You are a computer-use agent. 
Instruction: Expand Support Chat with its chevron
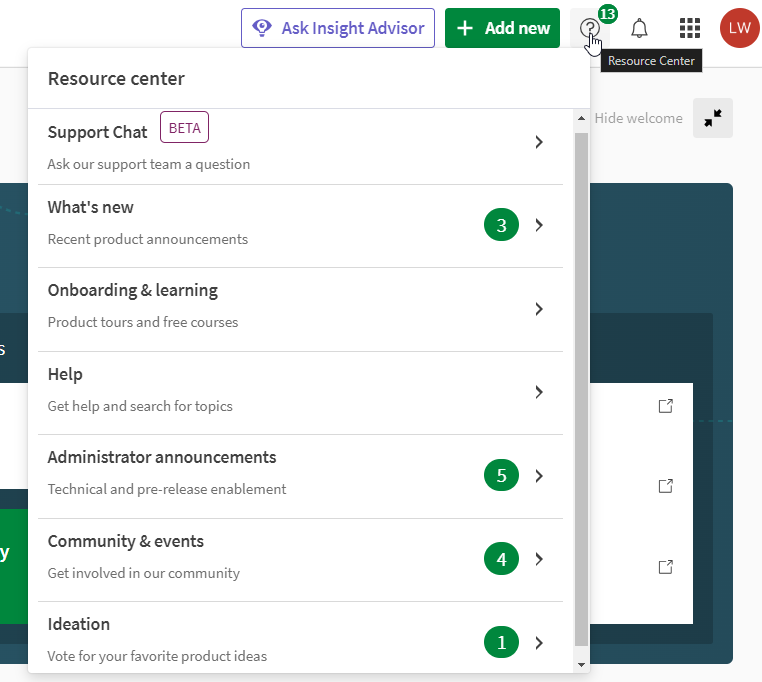pyautogui.click(x=538, y=142)
